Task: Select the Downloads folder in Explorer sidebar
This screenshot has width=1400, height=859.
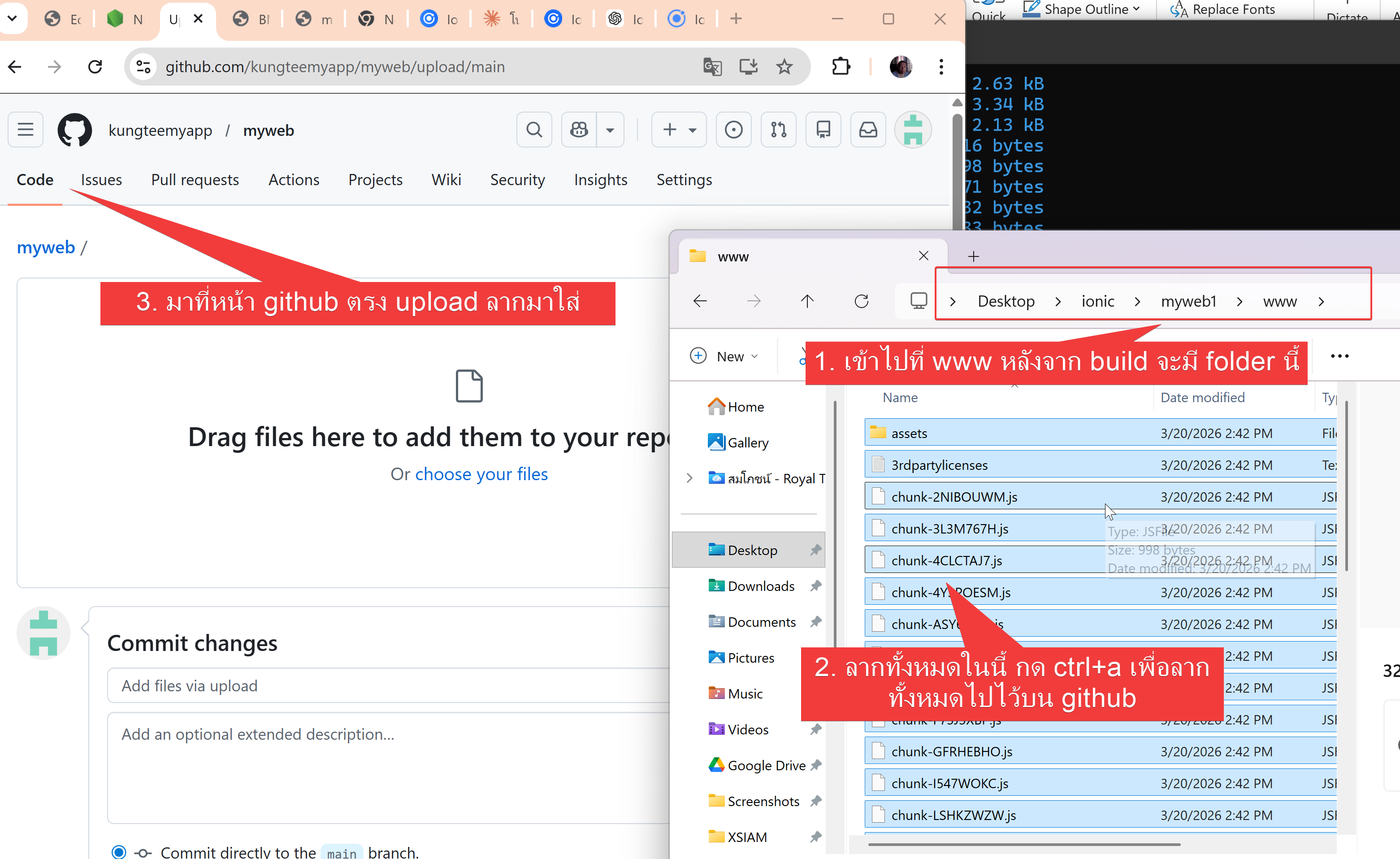Action: click(x=760, y=586)
